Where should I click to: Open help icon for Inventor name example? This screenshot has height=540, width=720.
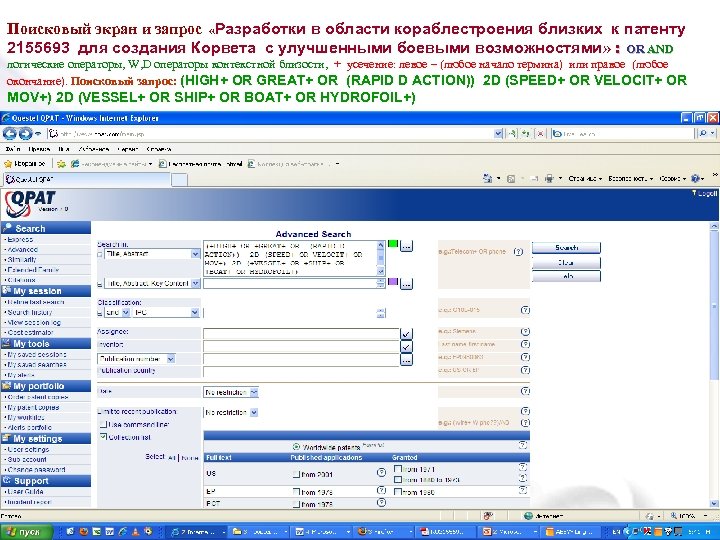(525, 344)
